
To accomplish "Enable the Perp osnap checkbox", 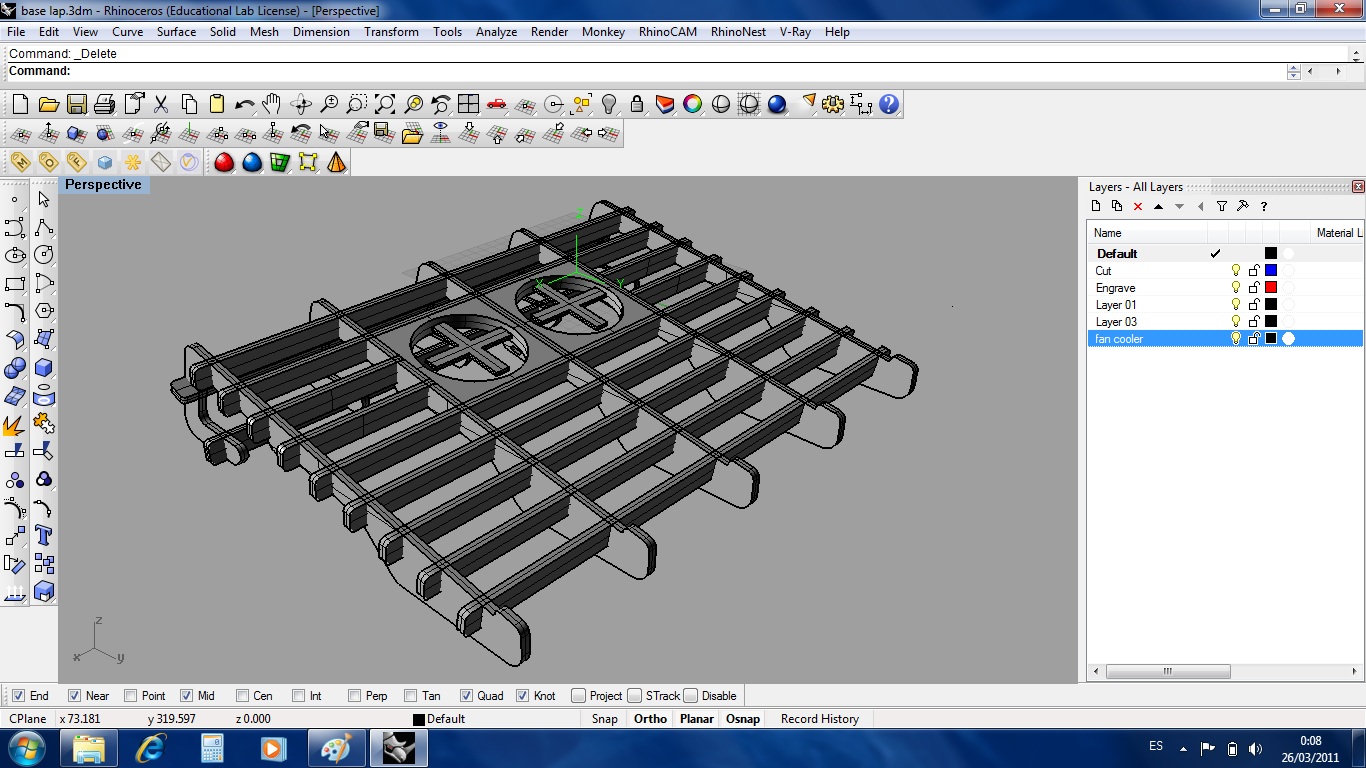I will 354,696.
